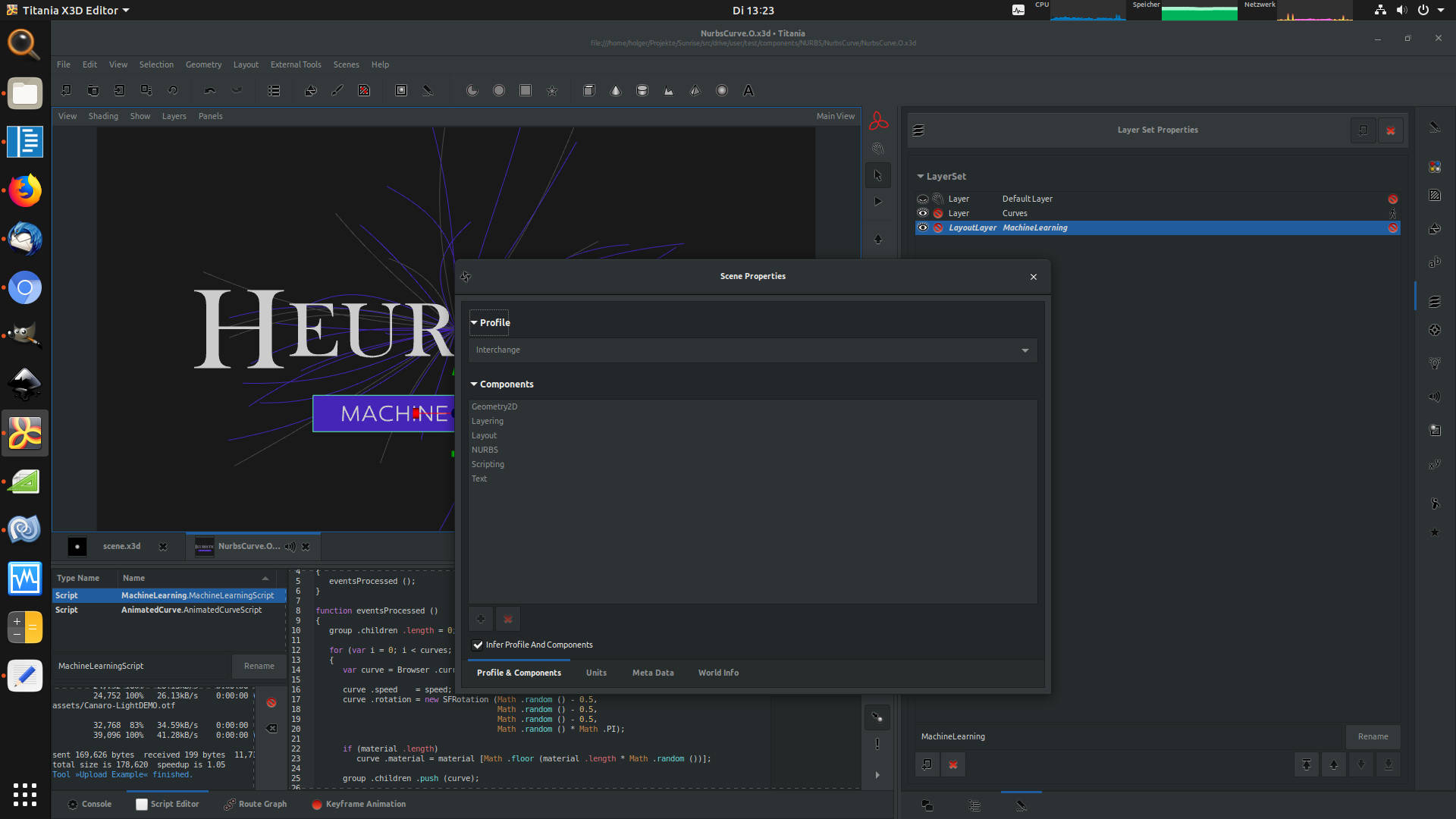Click the paintbrush toolbar icon

[x=337, y=91]
